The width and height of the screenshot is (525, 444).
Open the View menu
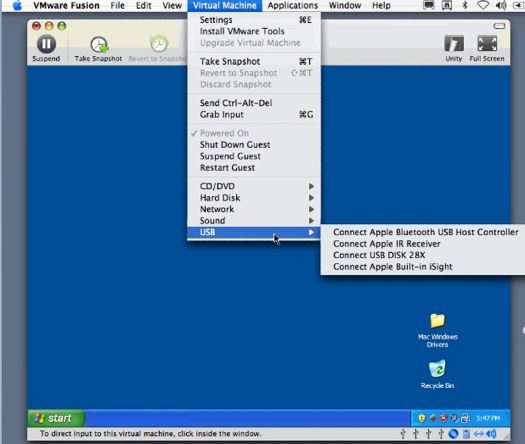click(172, 6)
